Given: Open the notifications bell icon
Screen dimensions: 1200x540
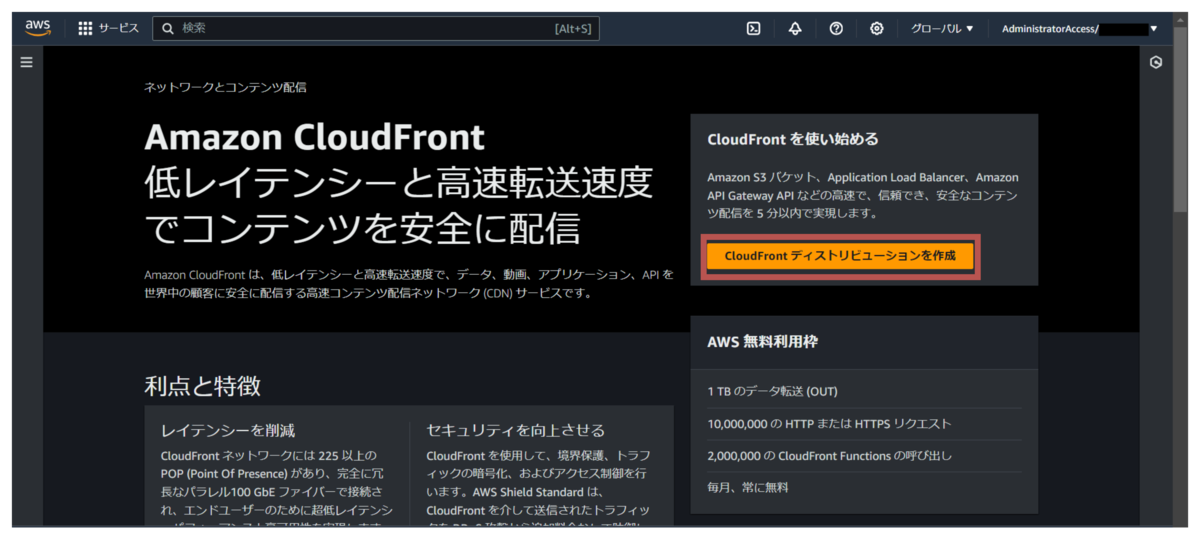Looking at the screenshot, I should point(795,28).
